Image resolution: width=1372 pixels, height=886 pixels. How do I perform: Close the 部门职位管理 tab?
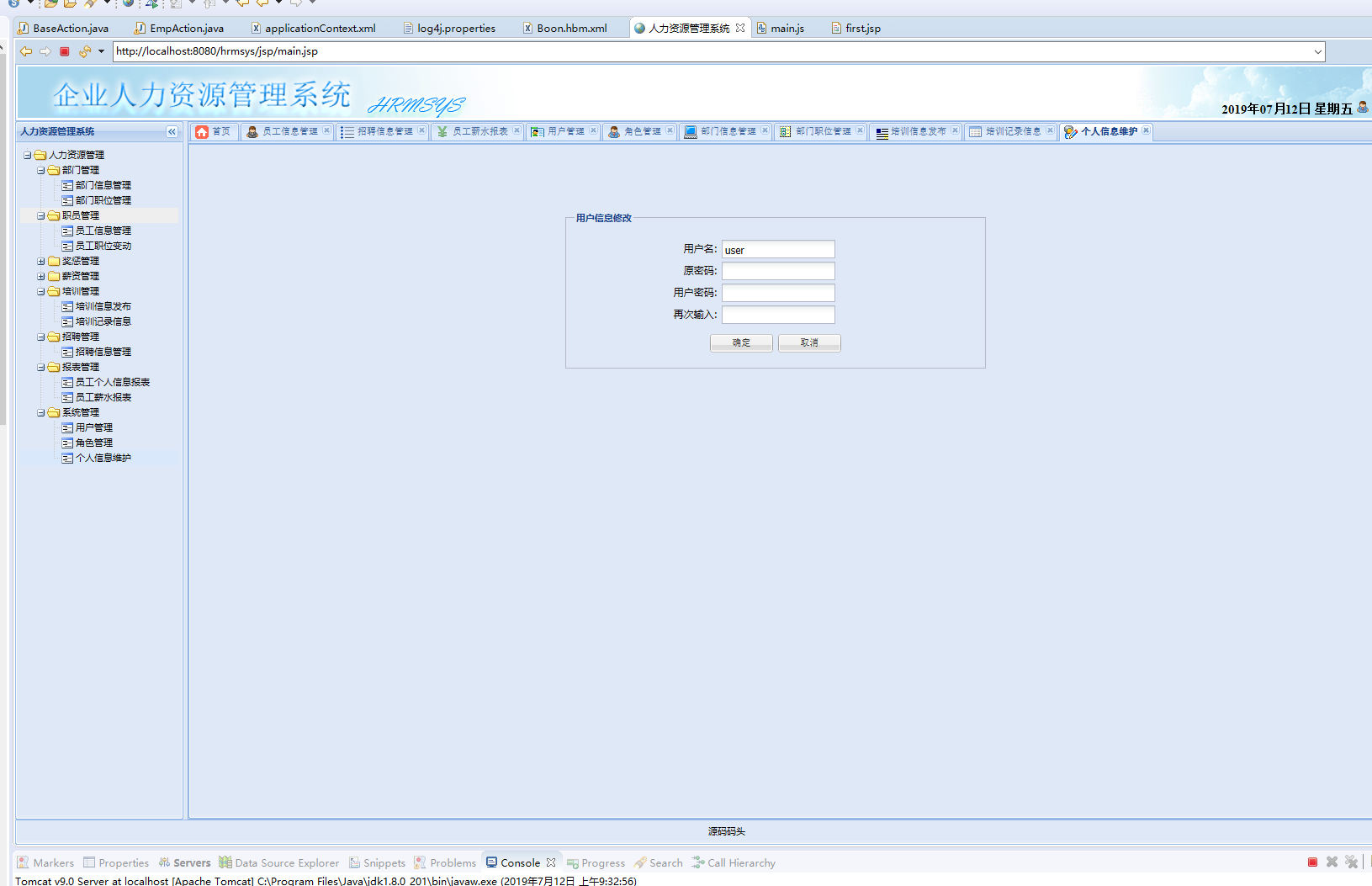[861, 130]
